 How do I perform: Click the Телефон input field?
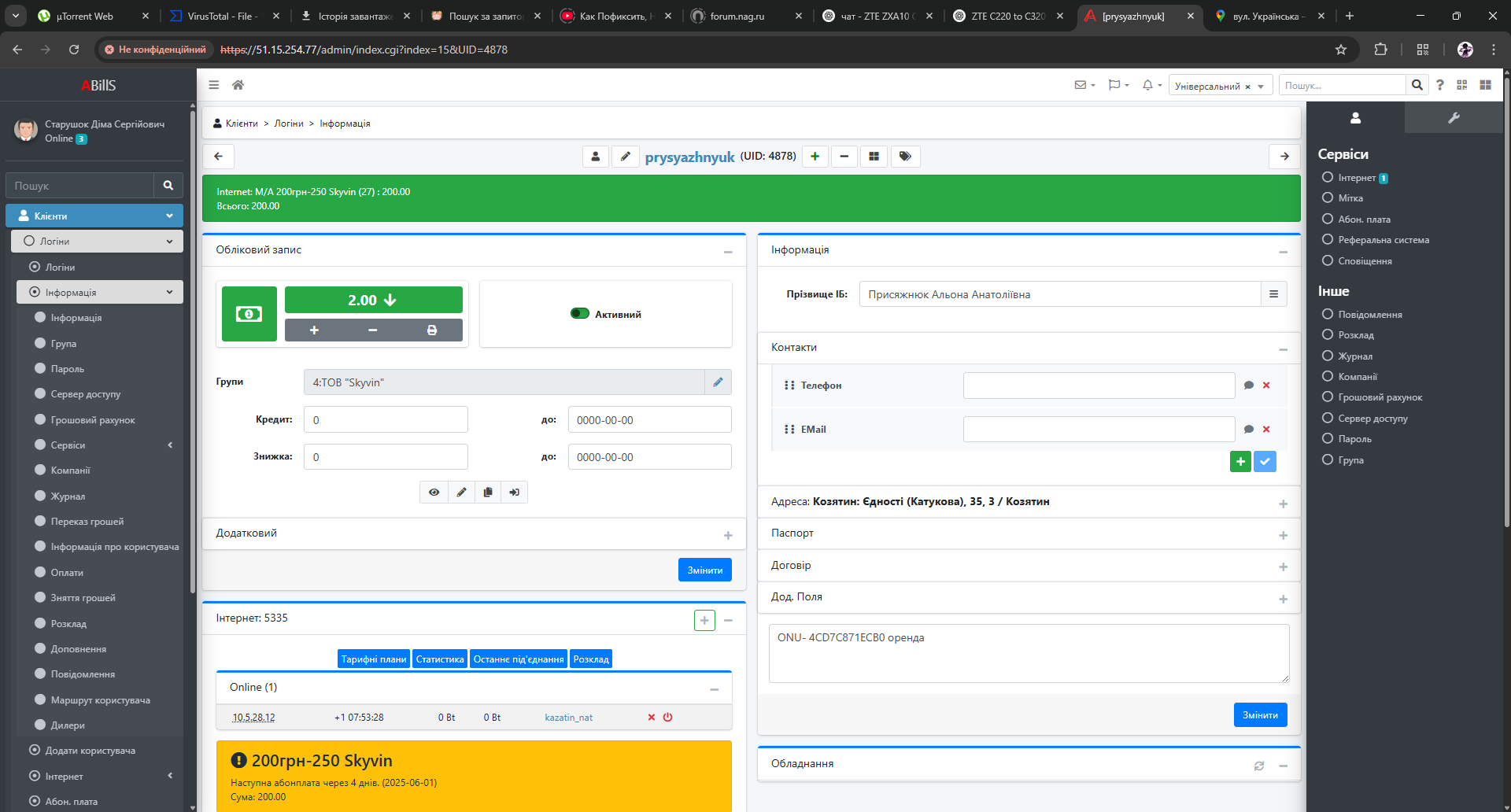(1099, 386)
